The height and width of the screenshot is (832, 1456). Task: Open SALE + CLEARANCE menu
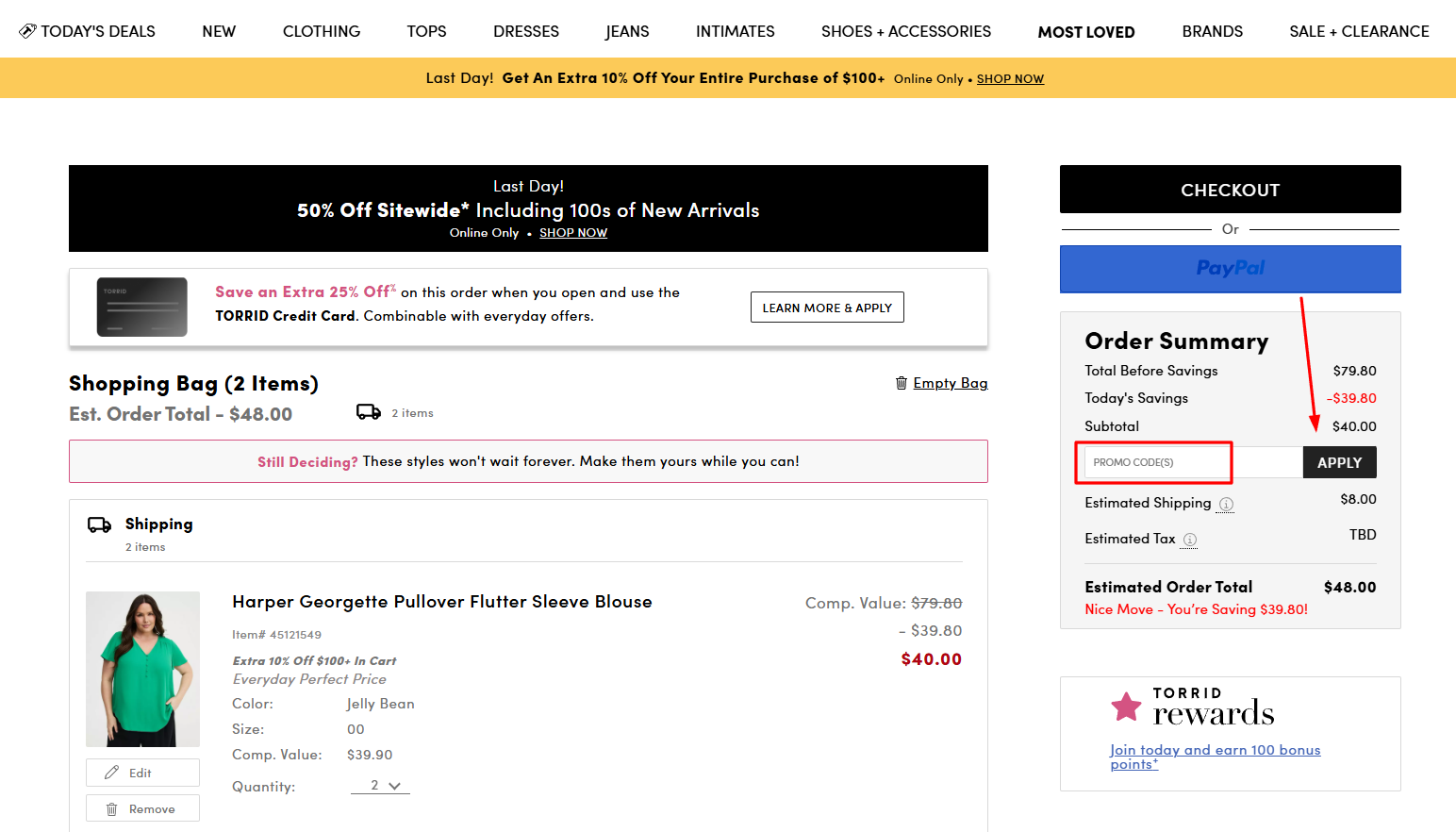point(1360,31)
